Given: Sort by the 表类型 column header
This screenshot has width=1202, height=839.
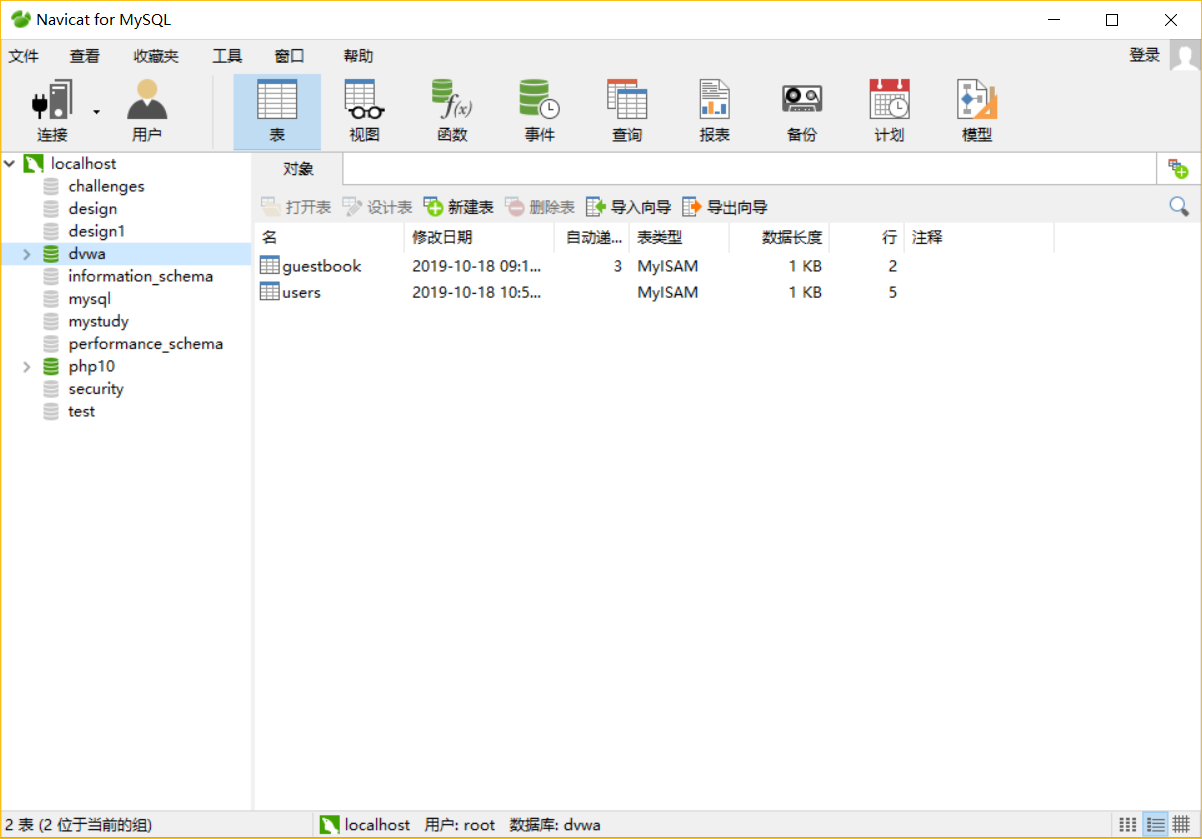Looking at the screenshot, I should (x=679, y=237).
